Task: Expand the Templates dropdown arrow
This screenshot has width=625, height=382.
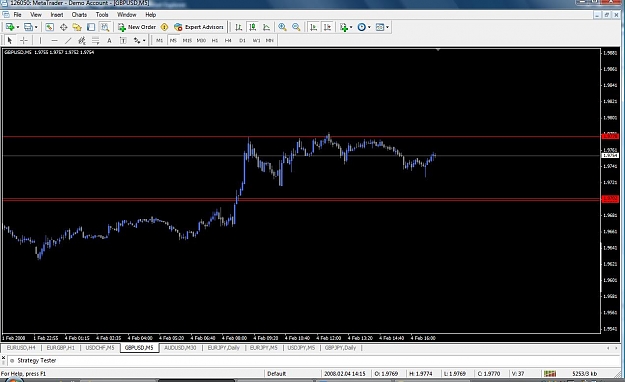Action: (387, 27)
